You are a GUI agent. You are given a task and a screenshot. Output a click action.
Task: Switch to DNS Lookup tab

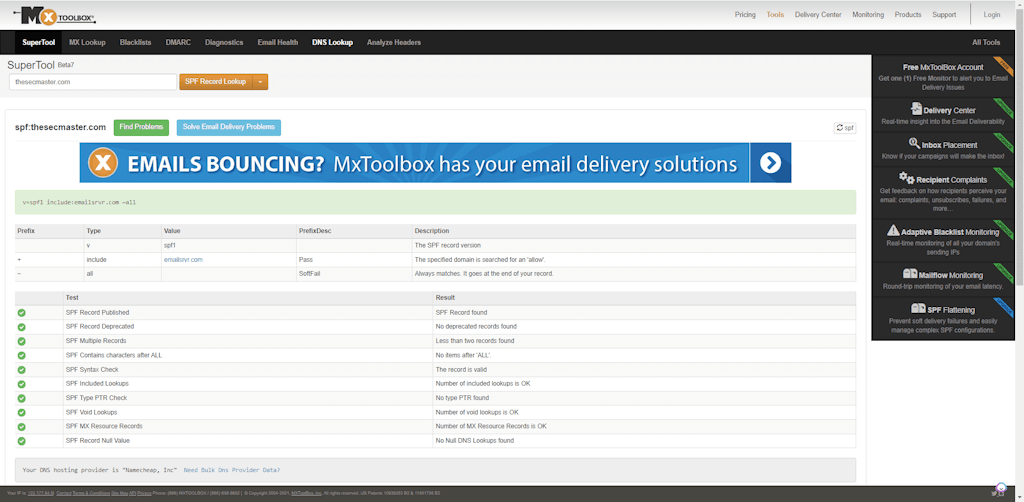[332, 42]
